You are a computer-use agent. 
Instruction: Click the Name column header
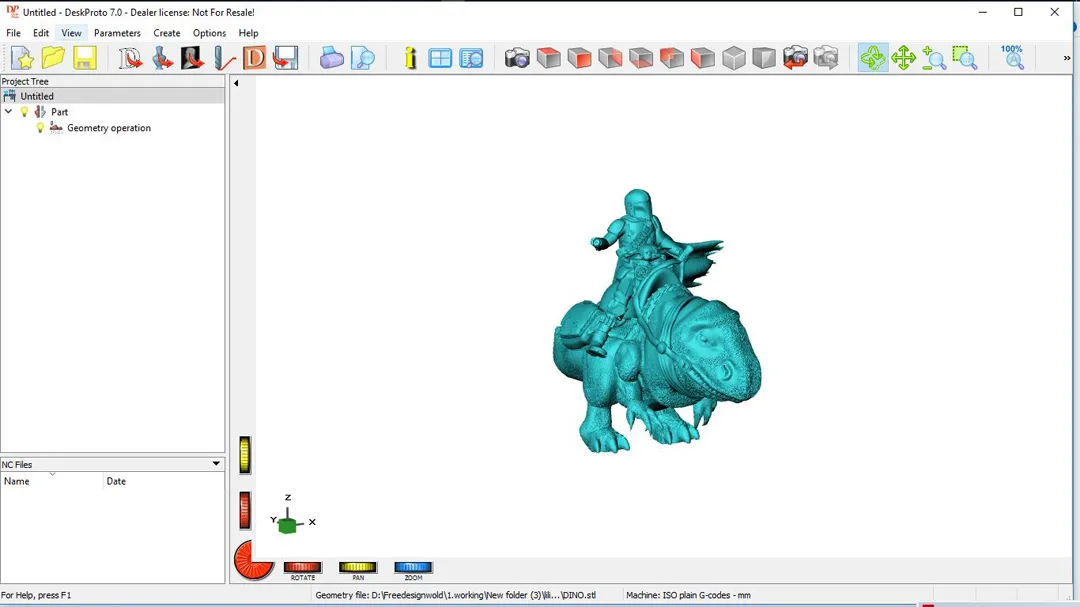point(17,481)
